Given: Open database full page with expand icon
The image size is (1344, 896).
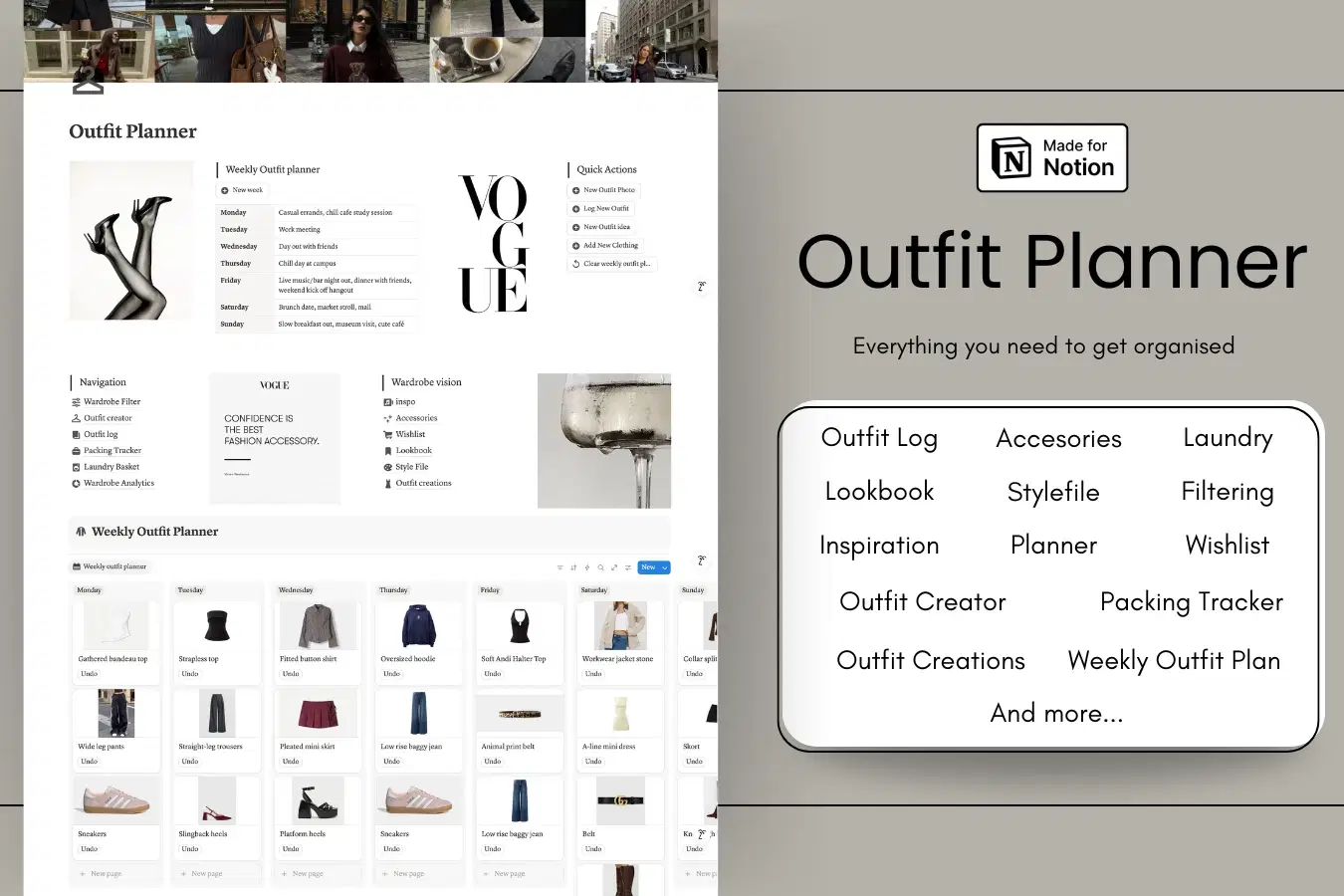Looking at the screenshot, I should pos(614,567).
